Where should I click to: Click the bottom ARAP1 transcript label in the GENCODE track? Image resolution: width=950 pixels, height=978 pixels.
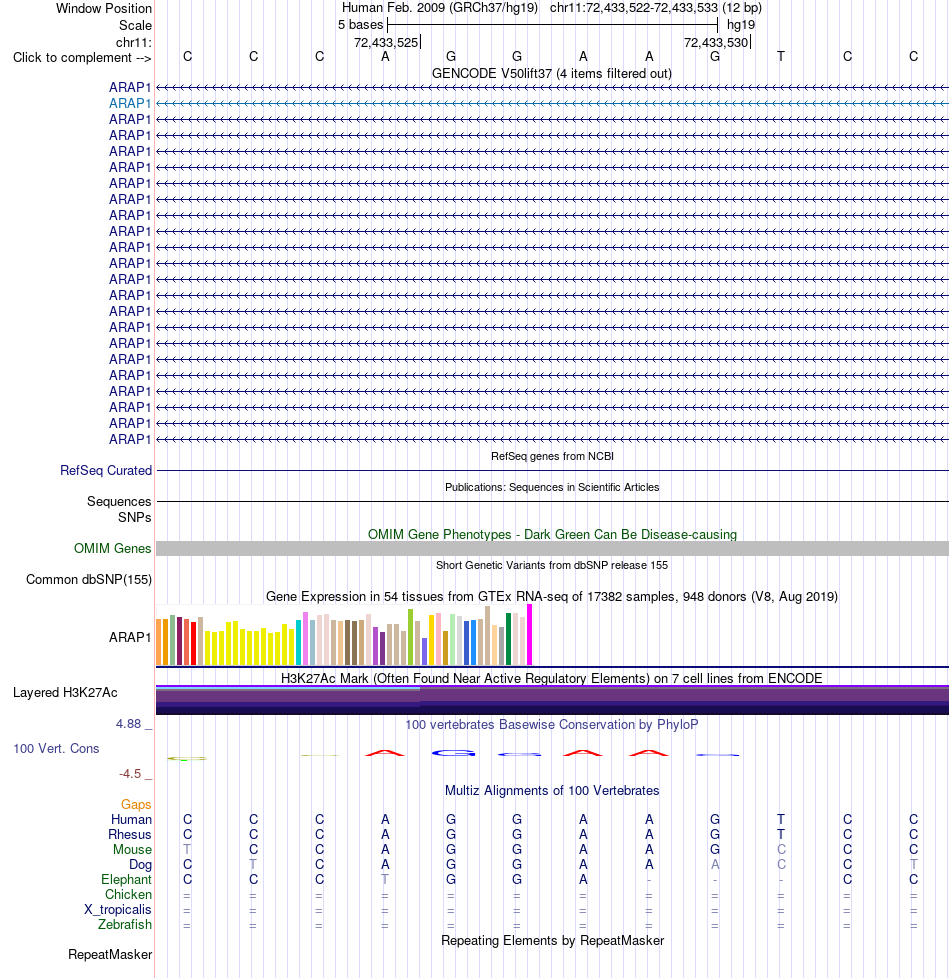pos(130,440)
